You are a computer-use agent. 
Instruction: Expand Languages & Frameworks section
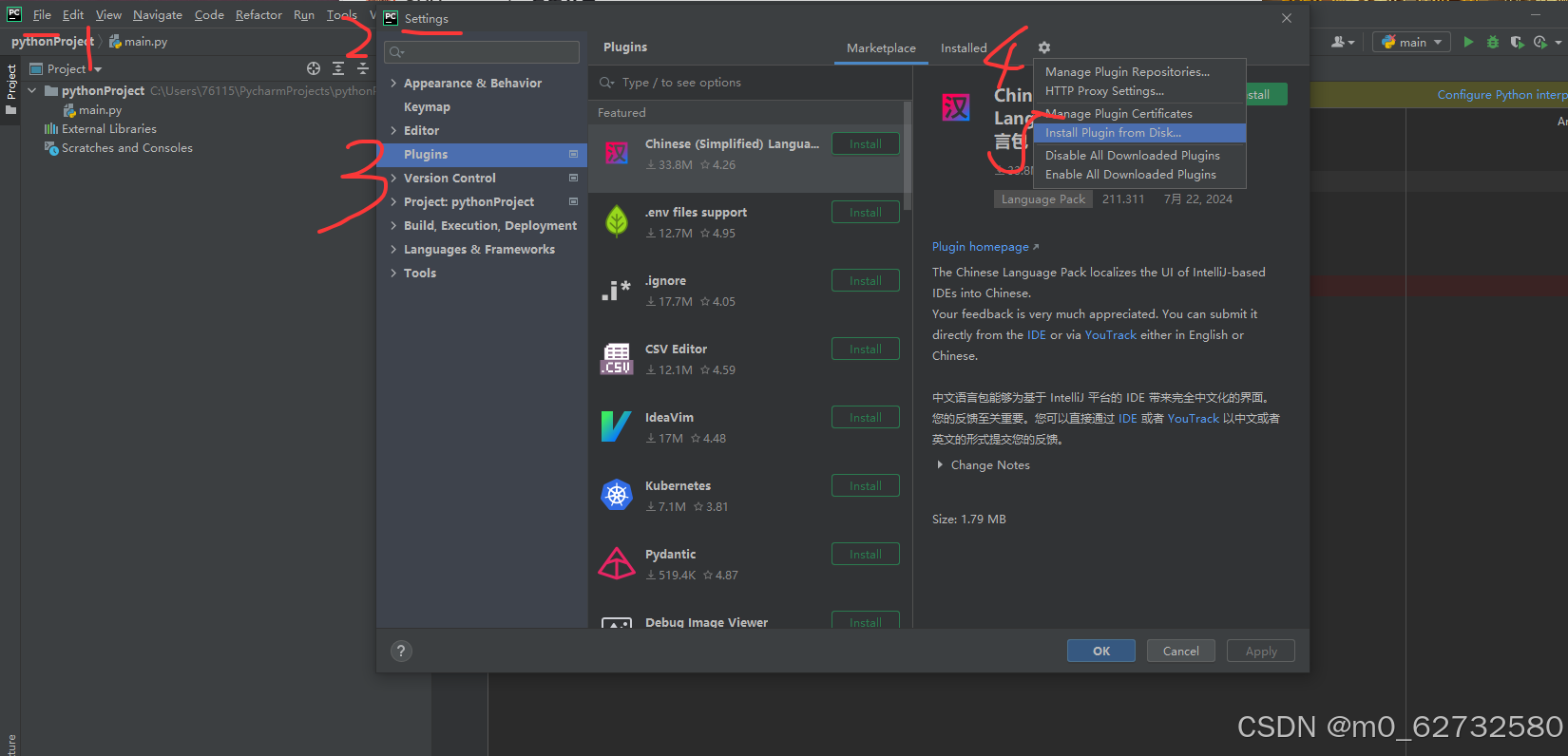393,249
